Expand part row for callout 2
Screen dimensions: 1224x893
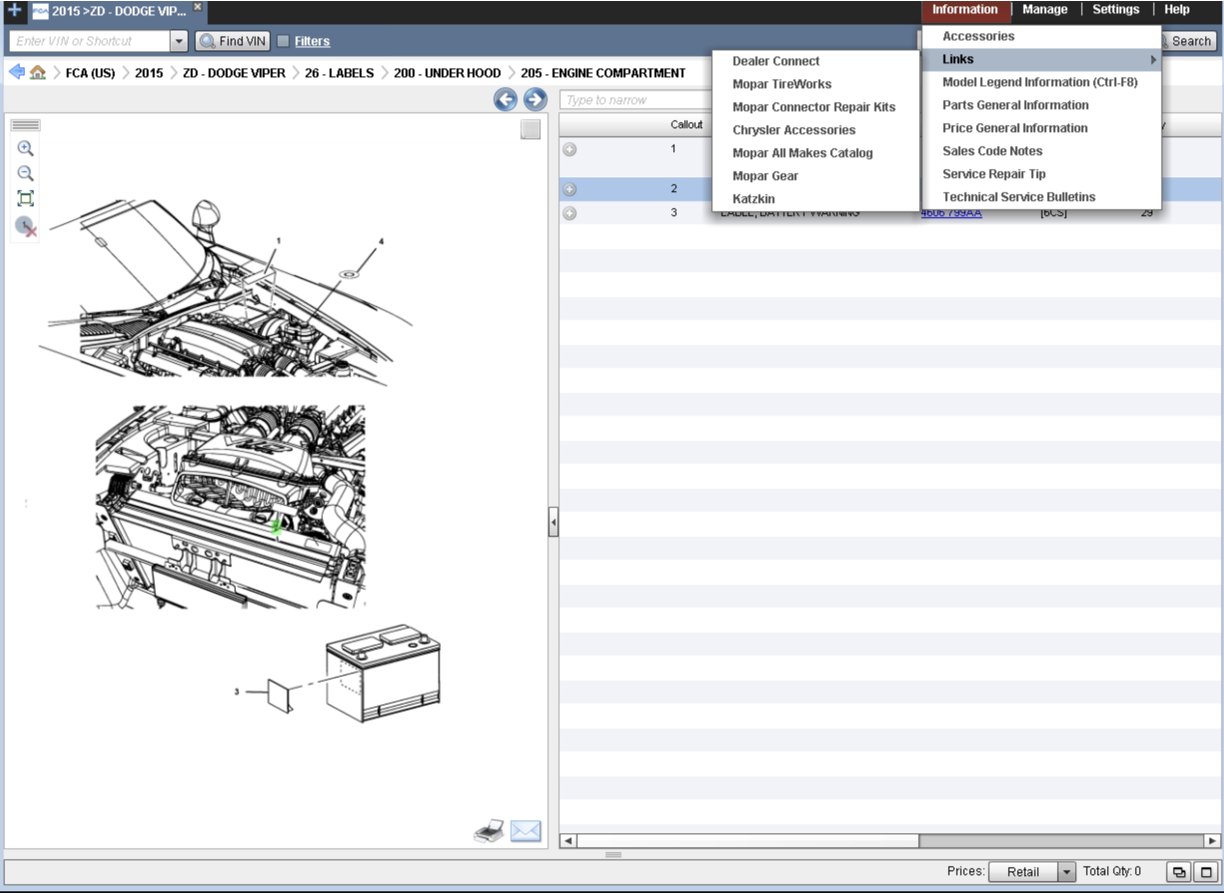click(x=570, y=189)
